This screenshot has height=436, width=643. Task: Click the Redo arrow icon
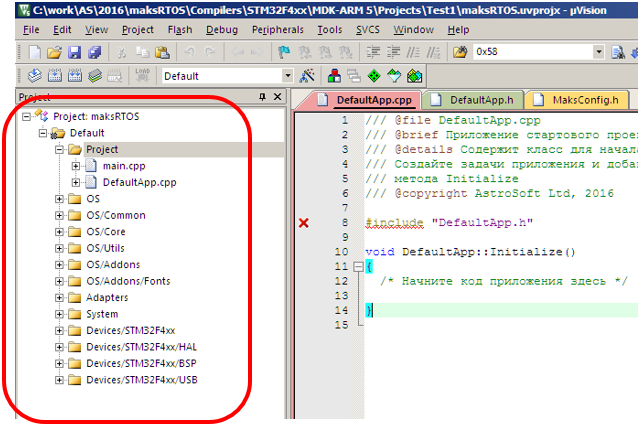point(210,52)
